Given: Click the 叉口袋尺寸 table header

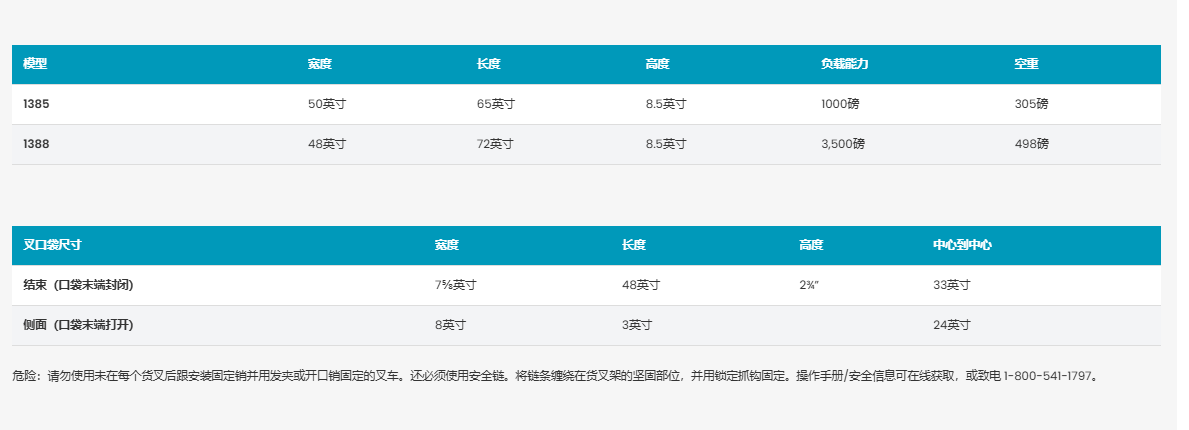Looking at the screenshot, I should coord(52,245).
